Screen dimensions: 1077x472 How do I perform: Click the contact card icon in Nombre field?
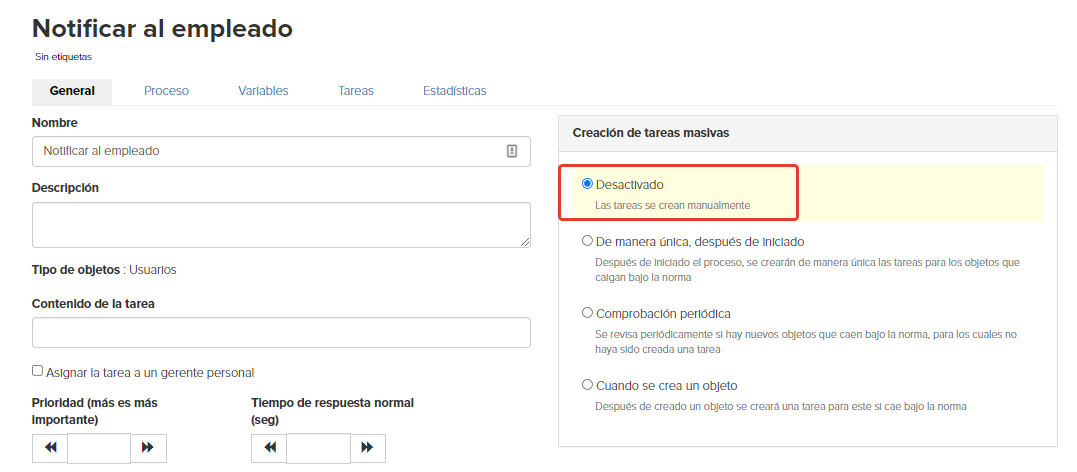(512, 151)
